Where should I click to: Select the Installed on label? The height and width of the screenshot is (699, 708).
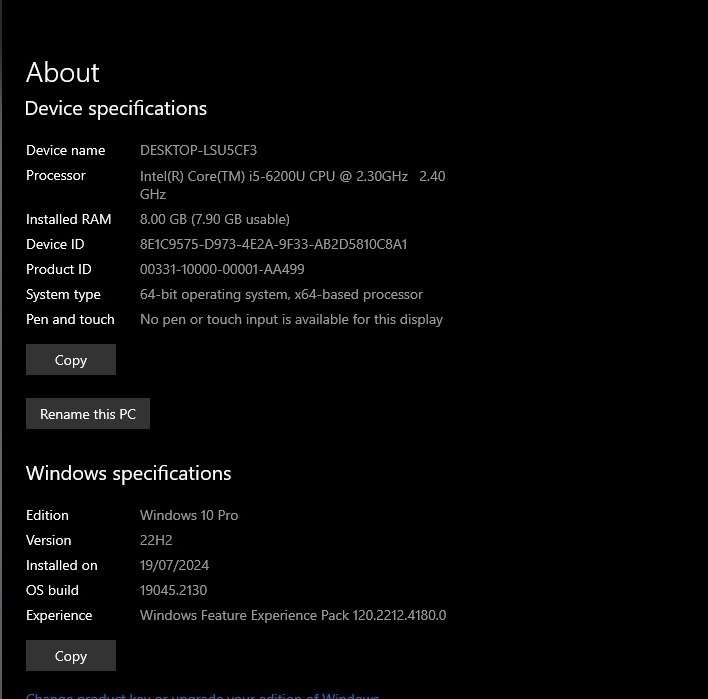62,565
